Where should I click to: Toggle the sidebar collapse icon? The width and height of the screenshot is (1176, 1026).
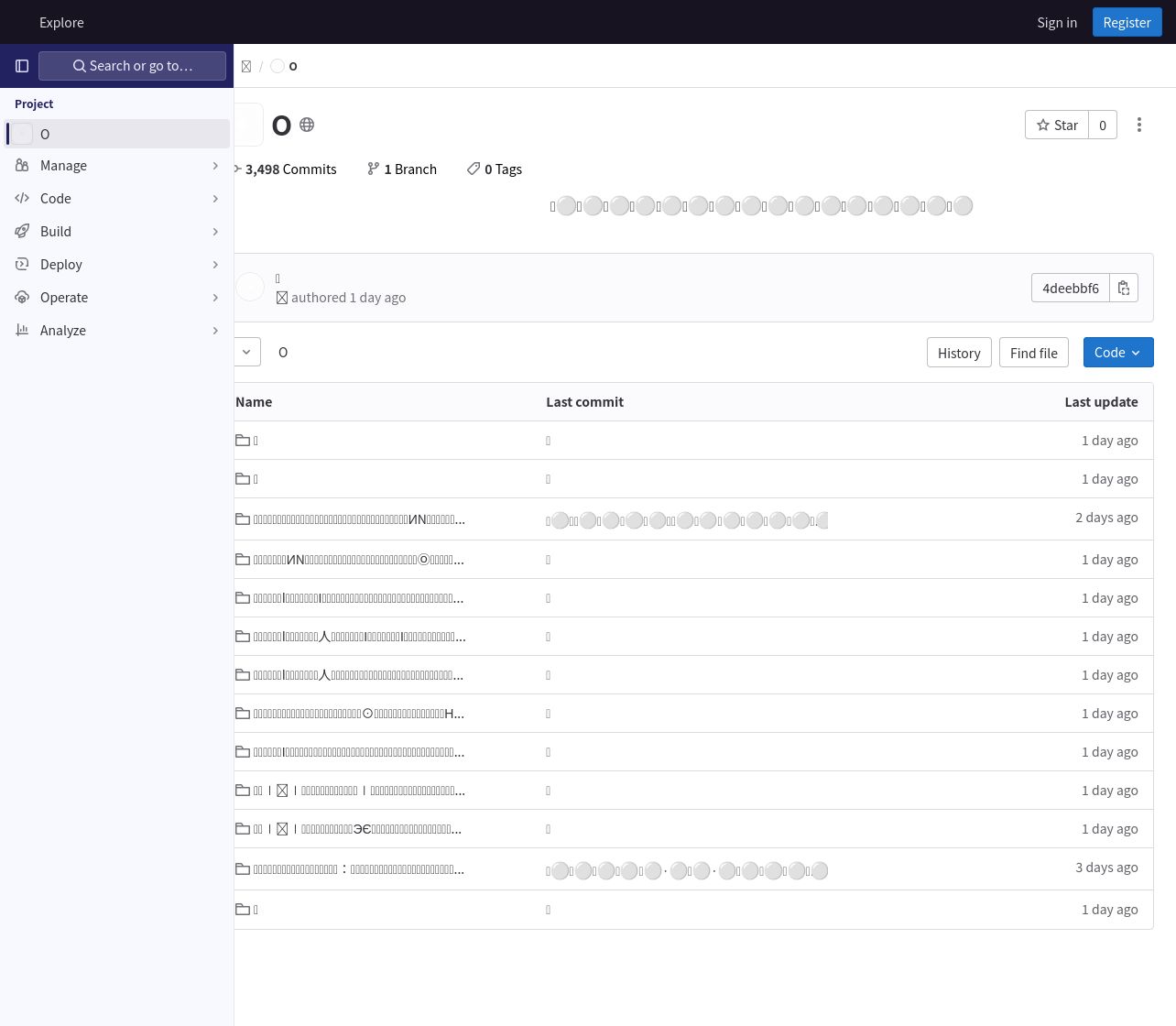coord(22,66)
